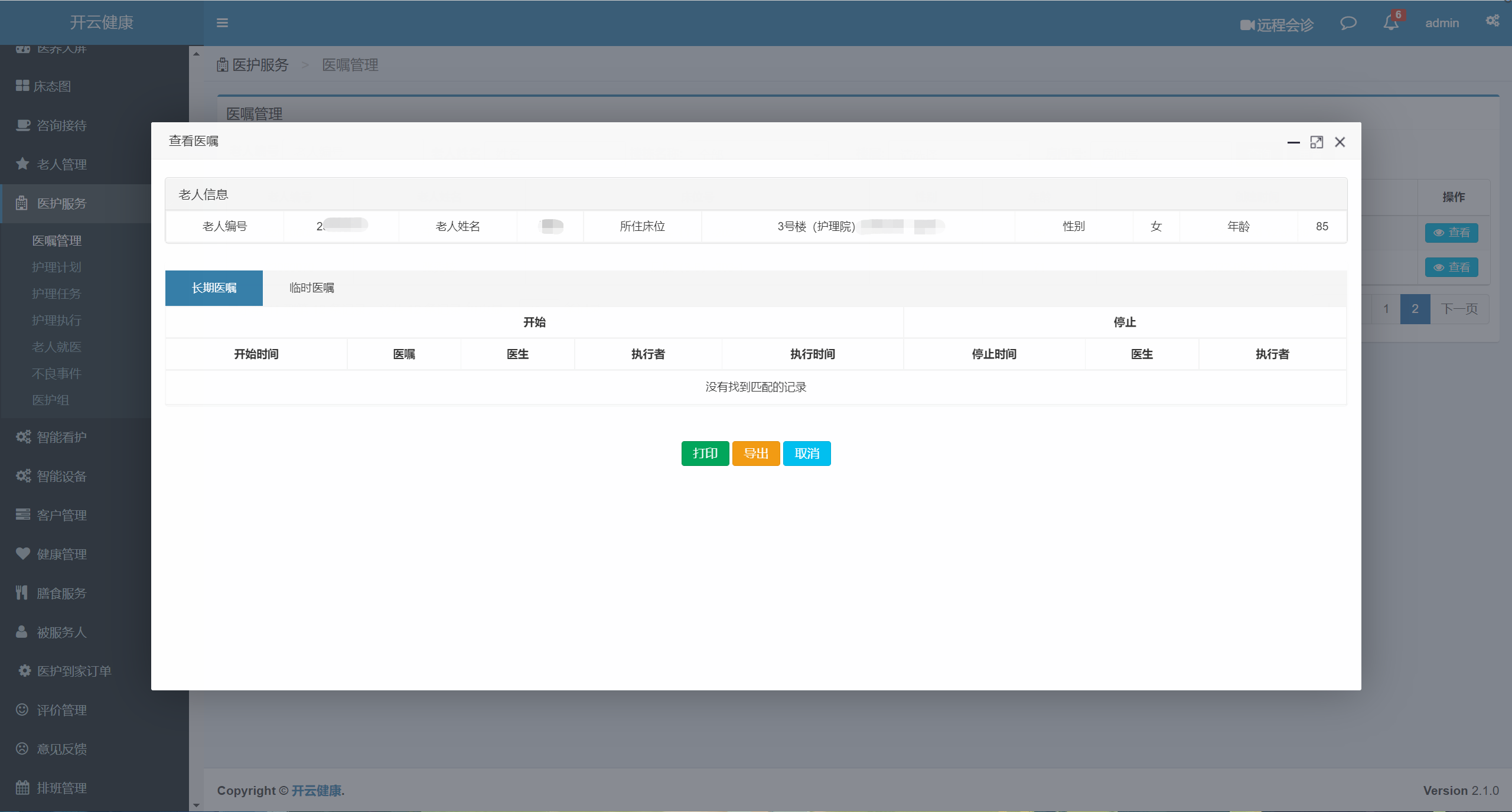1512x812 pixels.
Task: Click the 评价管理 smiley icon
Action: click(x=22, y=710)
